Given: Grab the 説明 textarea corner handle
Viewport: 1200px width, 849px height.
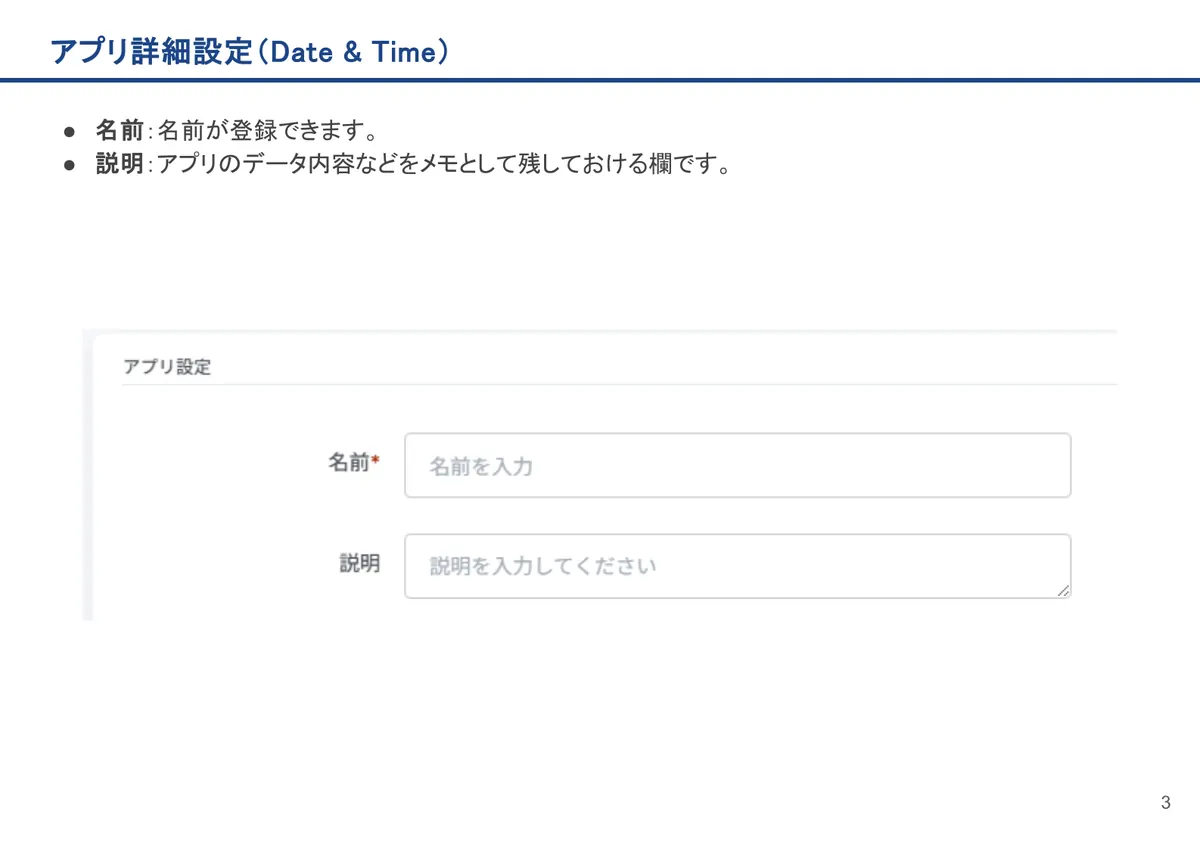Looking at the screenshot, I should [1063, 591].
